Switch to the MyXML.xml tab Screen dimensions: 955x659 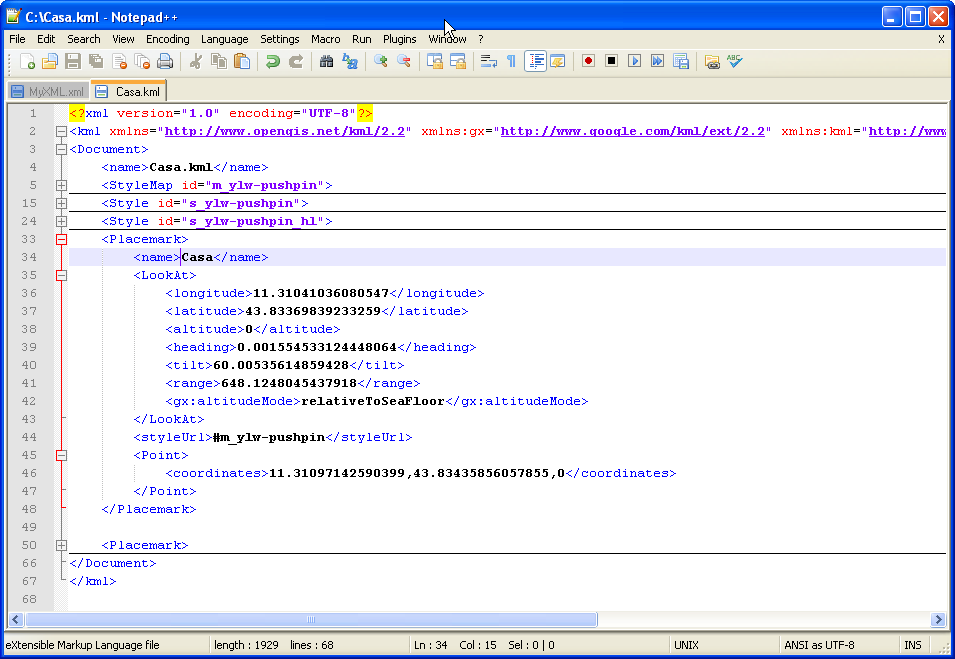pos(49,92)
